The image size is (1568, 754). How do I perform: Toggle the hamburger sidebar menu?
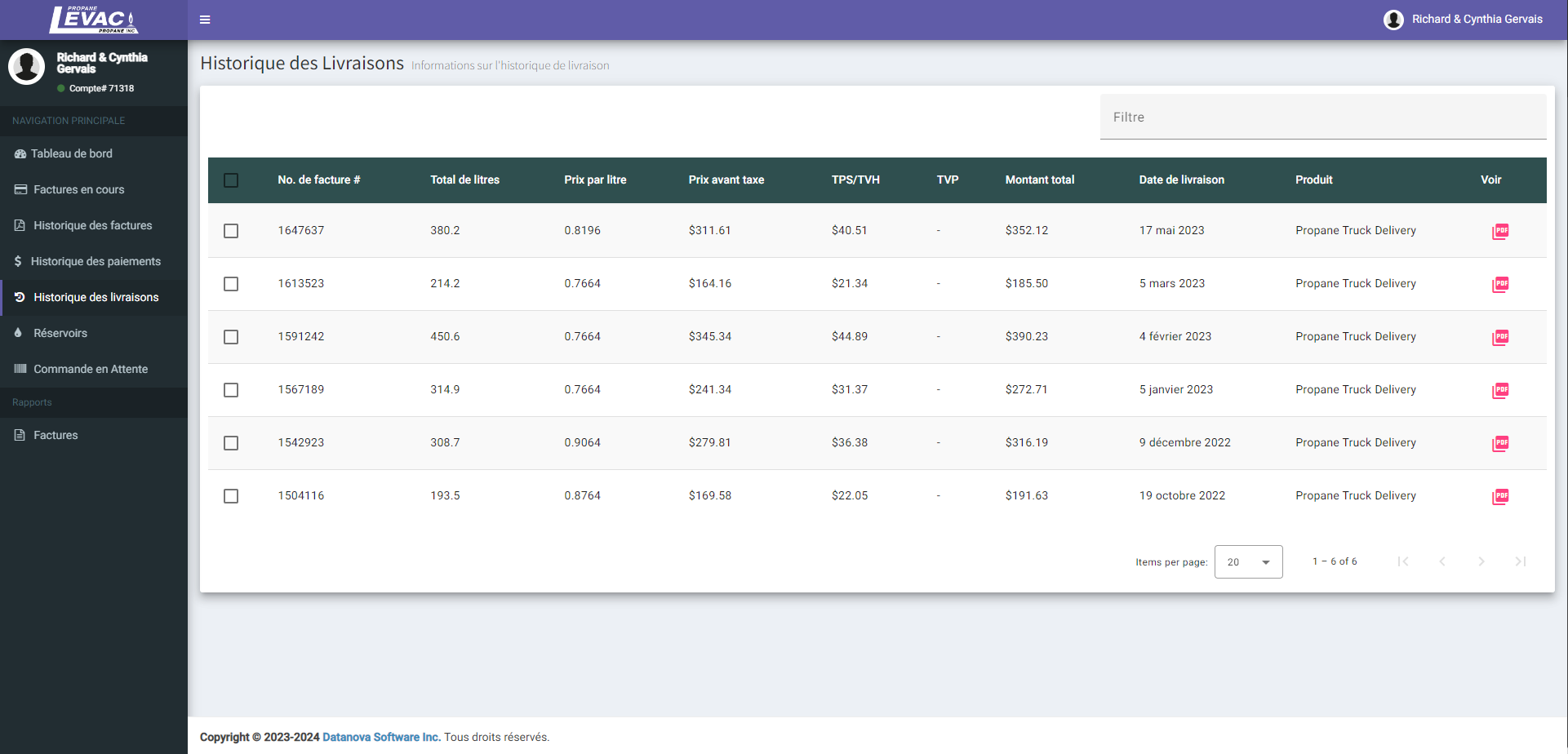pos(205,20)
